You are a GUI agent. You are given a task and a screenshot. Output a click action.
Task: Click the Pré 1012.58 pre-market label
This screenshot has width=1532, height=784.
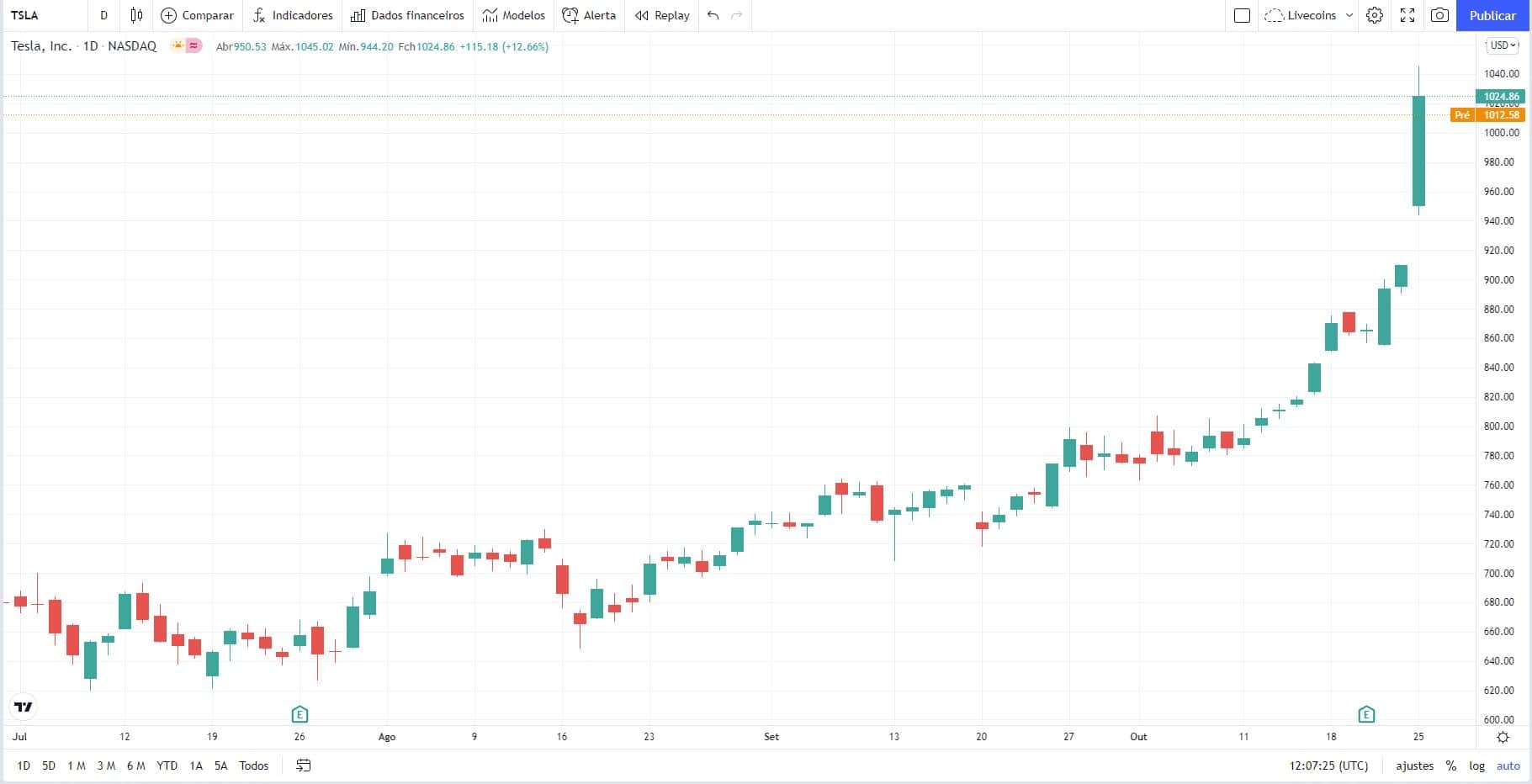click(1487, 115)
